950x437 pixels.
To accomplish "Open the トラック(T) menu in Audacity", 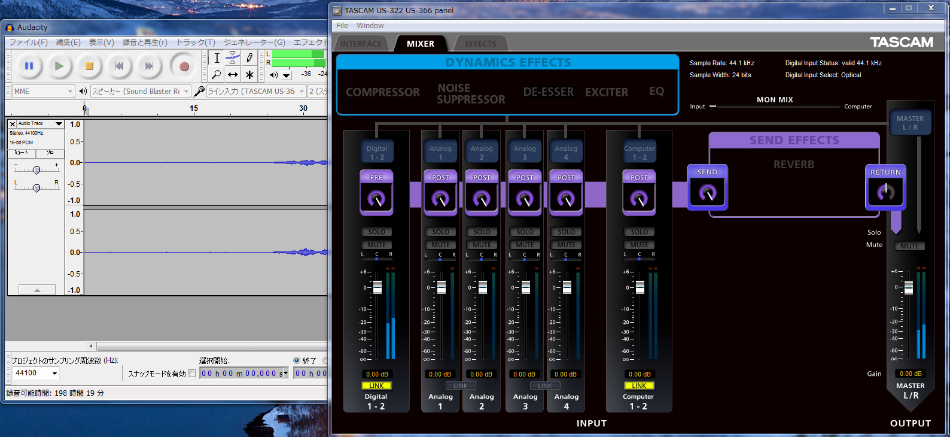I will 195,42.
